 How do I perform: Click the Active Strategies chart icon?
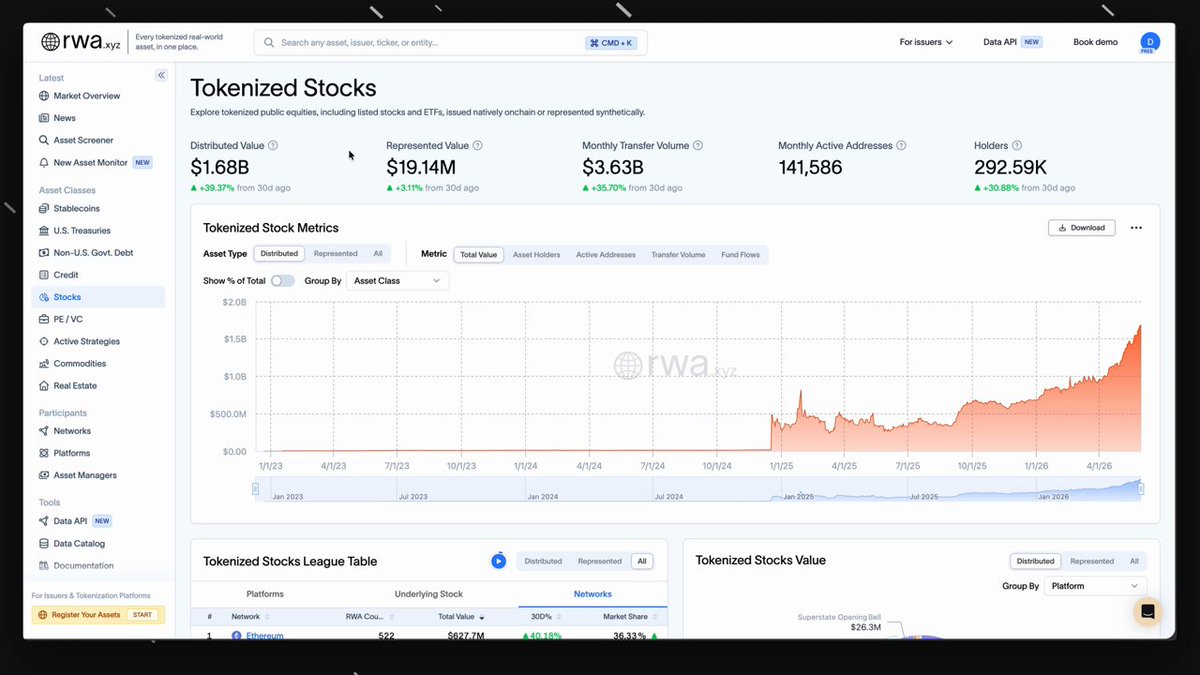[x=44, y=341]
